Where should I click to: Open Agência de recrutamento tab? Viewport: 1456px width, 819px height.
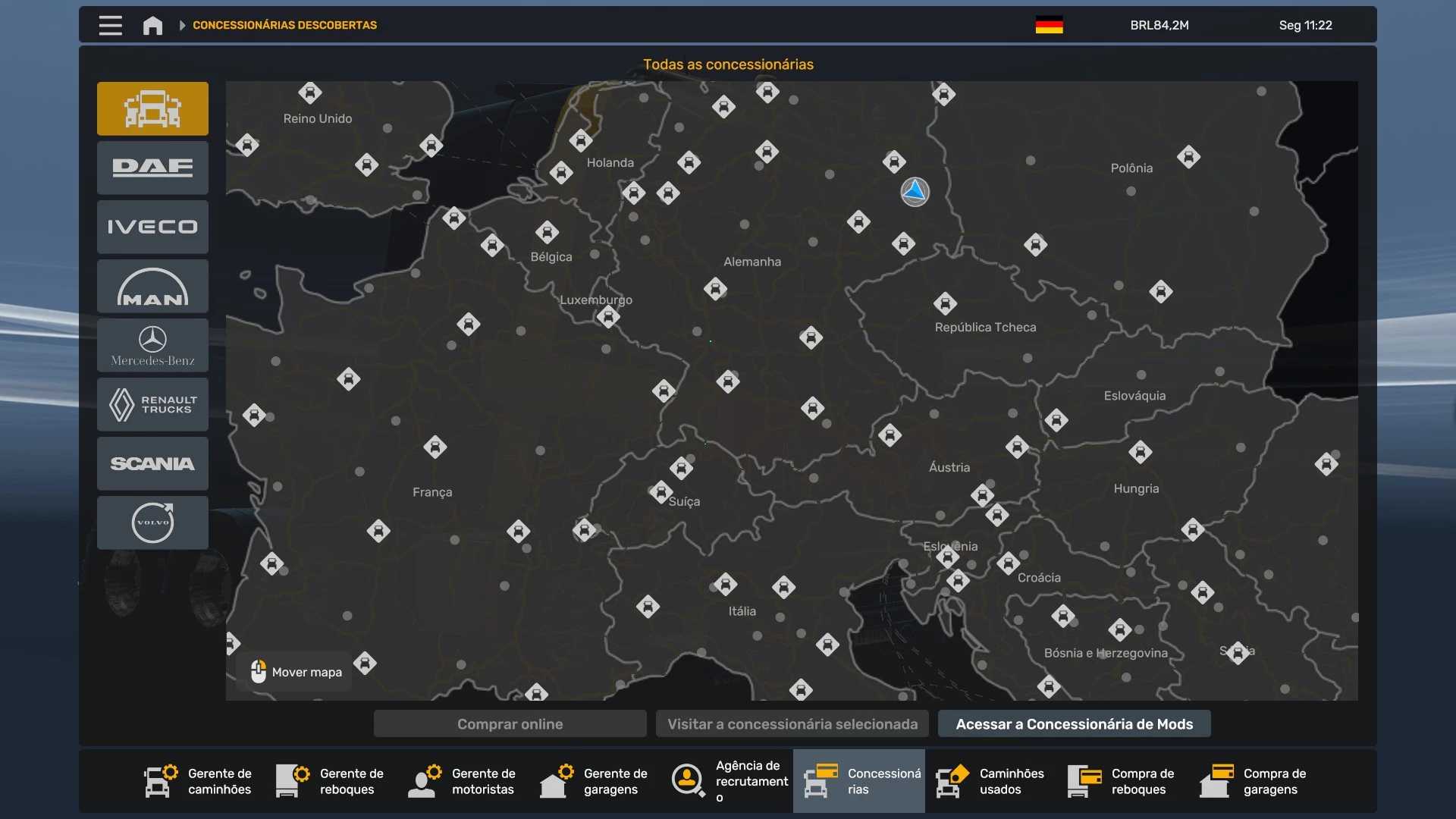728,781
